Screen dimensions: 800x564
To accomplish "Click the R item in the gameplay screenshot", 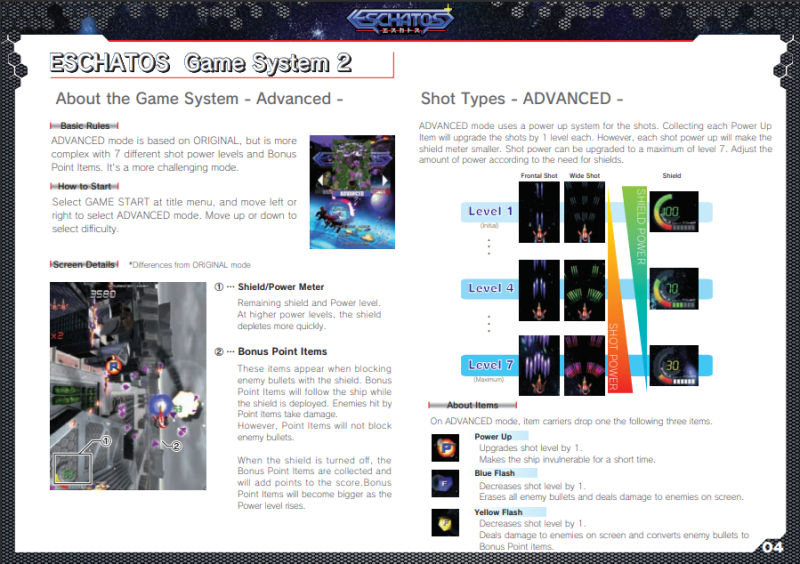I will coord(113,366).
